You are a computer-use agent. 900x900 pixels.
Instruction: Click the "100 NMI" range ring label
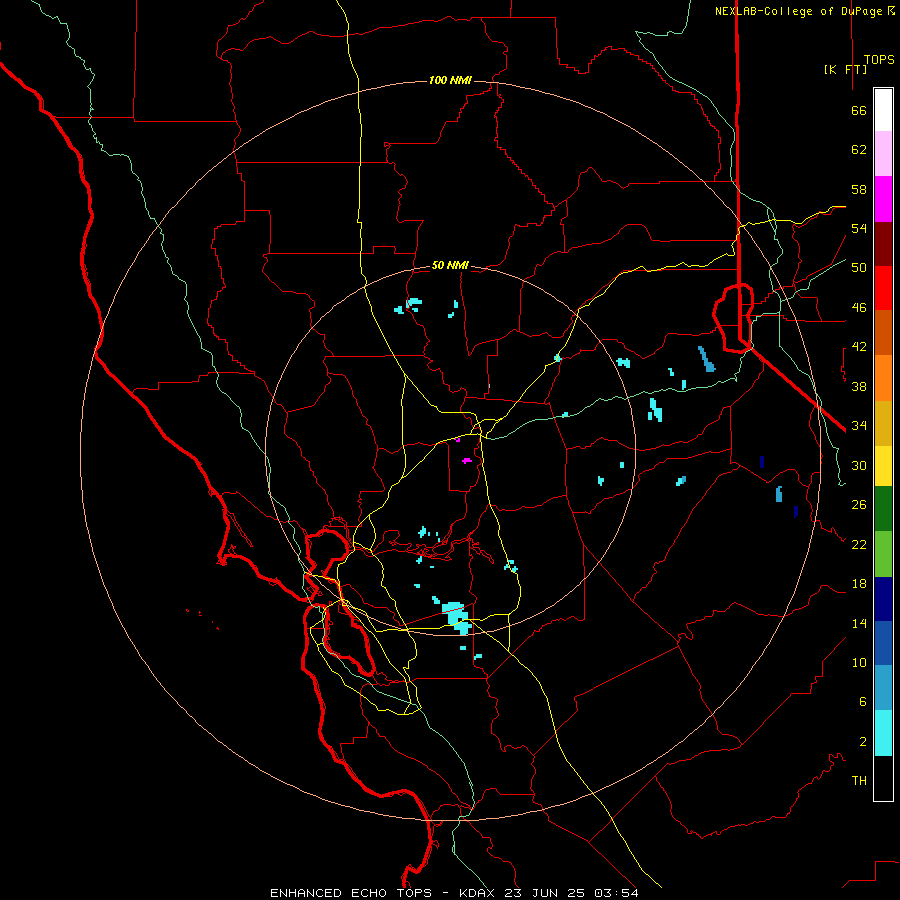tap(450, 80)
